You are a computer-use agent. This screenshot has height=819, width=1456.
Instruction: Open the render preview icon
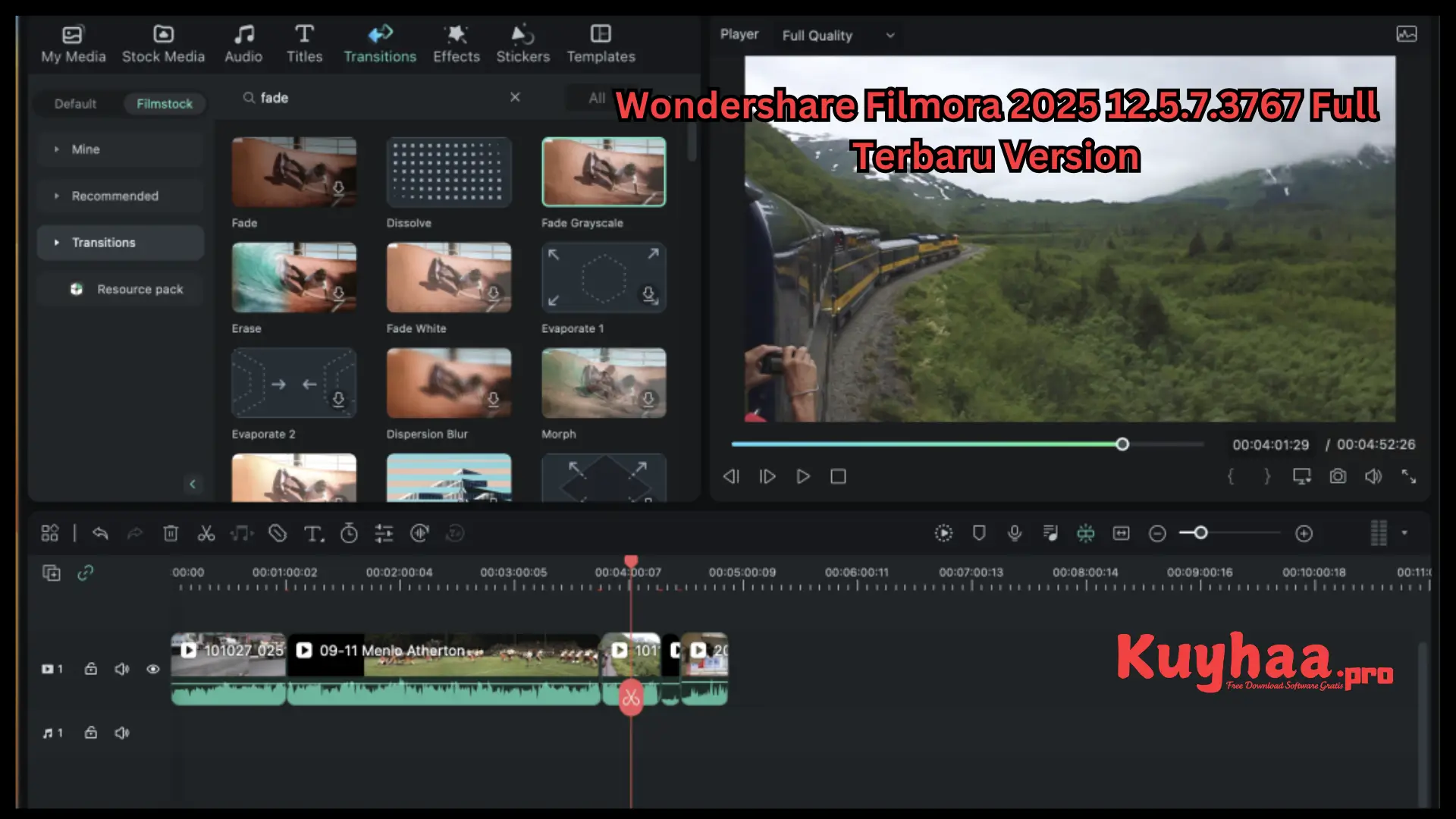[x=943, y=533]
